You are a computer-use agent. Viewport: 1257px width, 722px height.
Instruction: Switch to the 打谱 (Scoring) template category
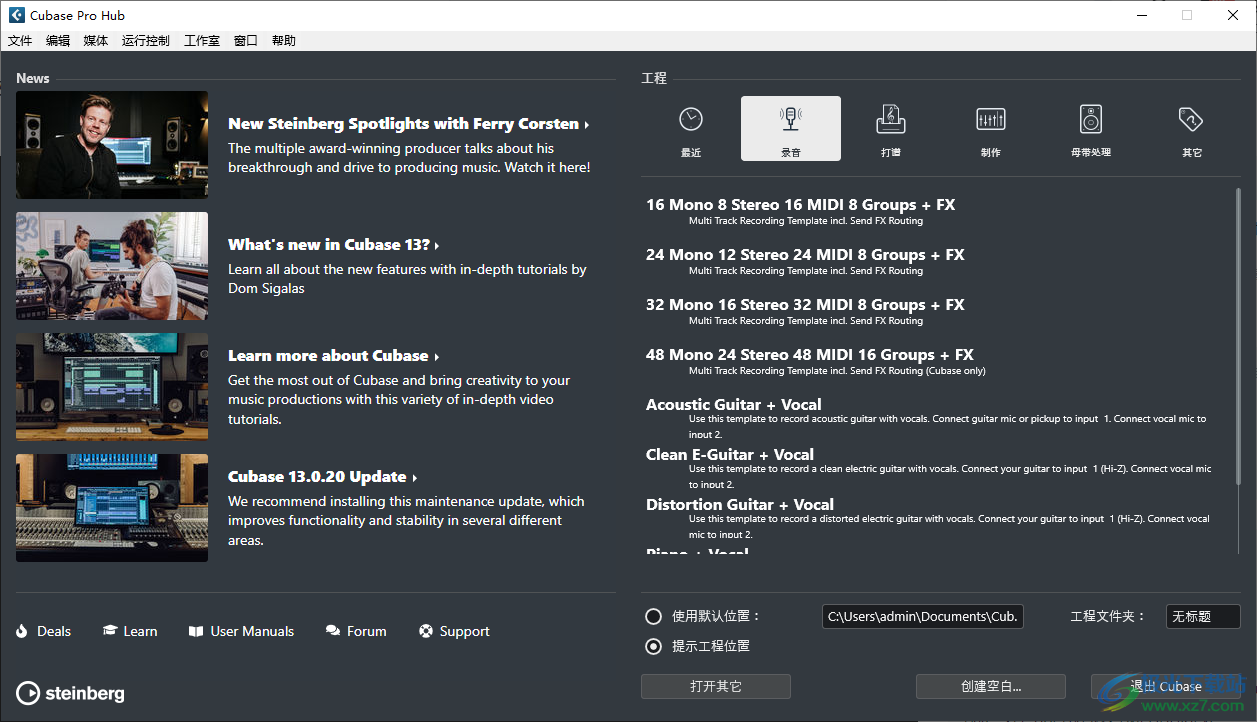click(891, 128)
